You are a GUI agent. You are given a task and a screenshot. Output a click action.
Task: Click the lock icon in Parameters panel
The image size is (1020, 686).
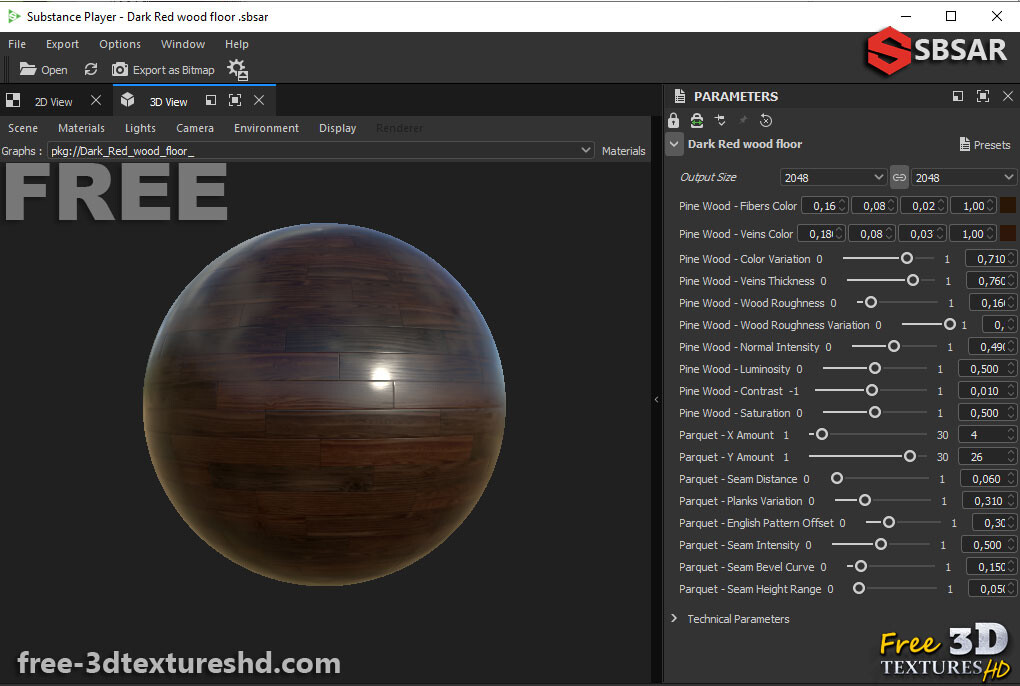coord(673,120)
